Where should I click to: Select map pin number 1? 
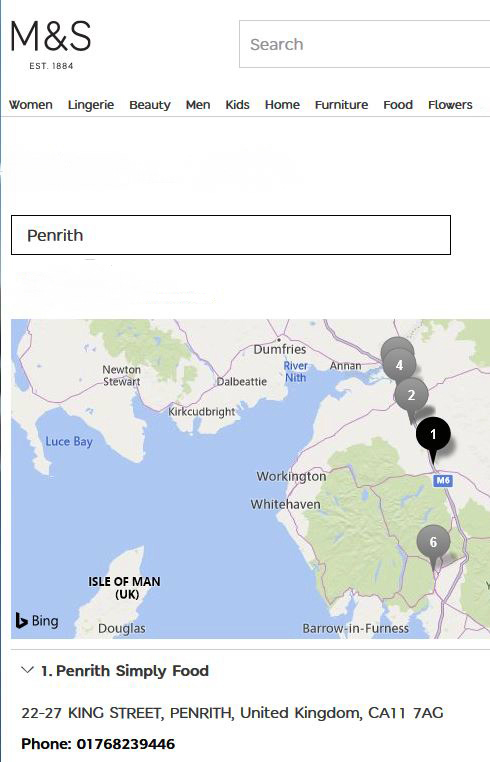(433, 434)
